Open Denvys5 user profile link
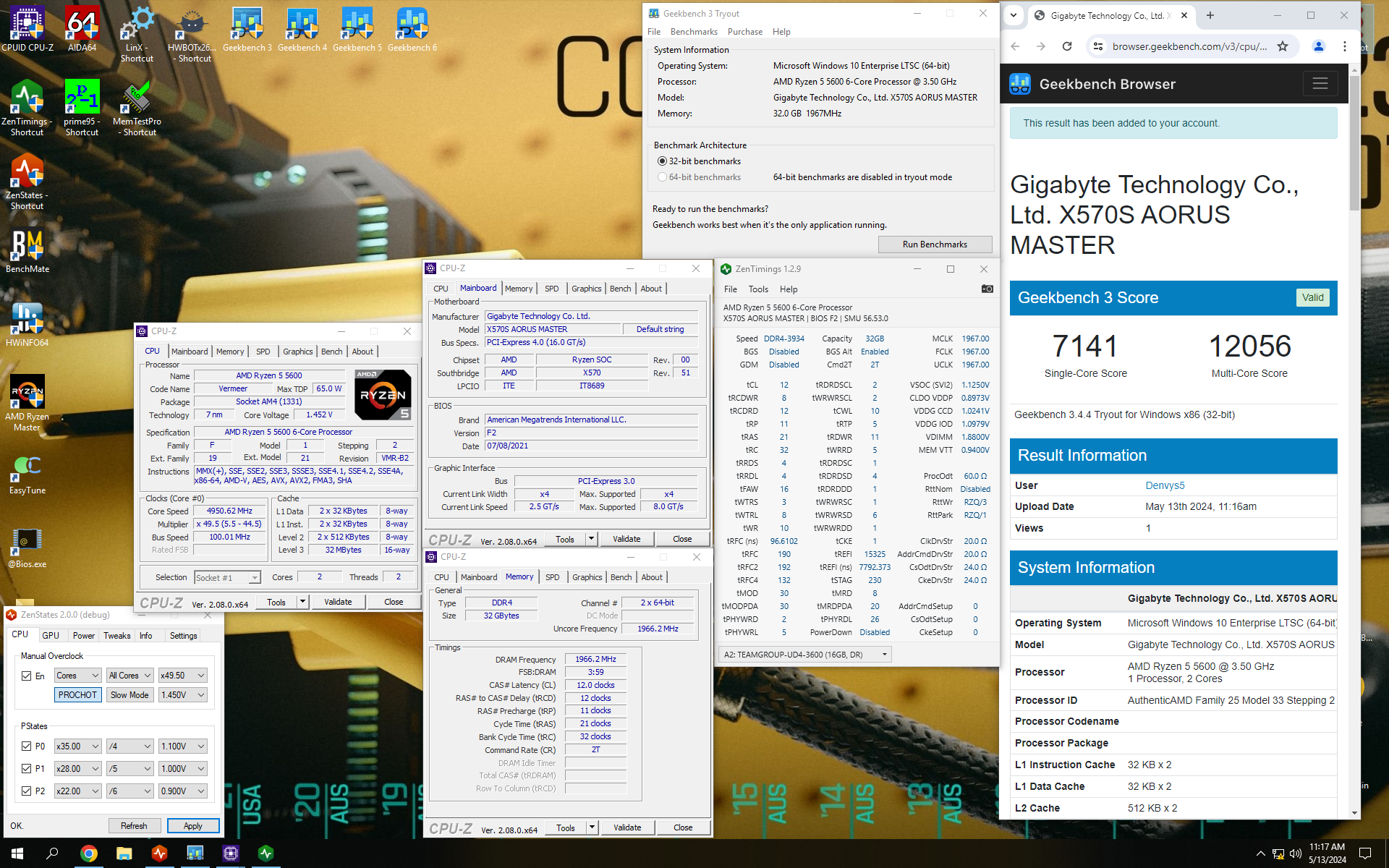Screen dimensions: 1389x868 tap(1165, 485)
